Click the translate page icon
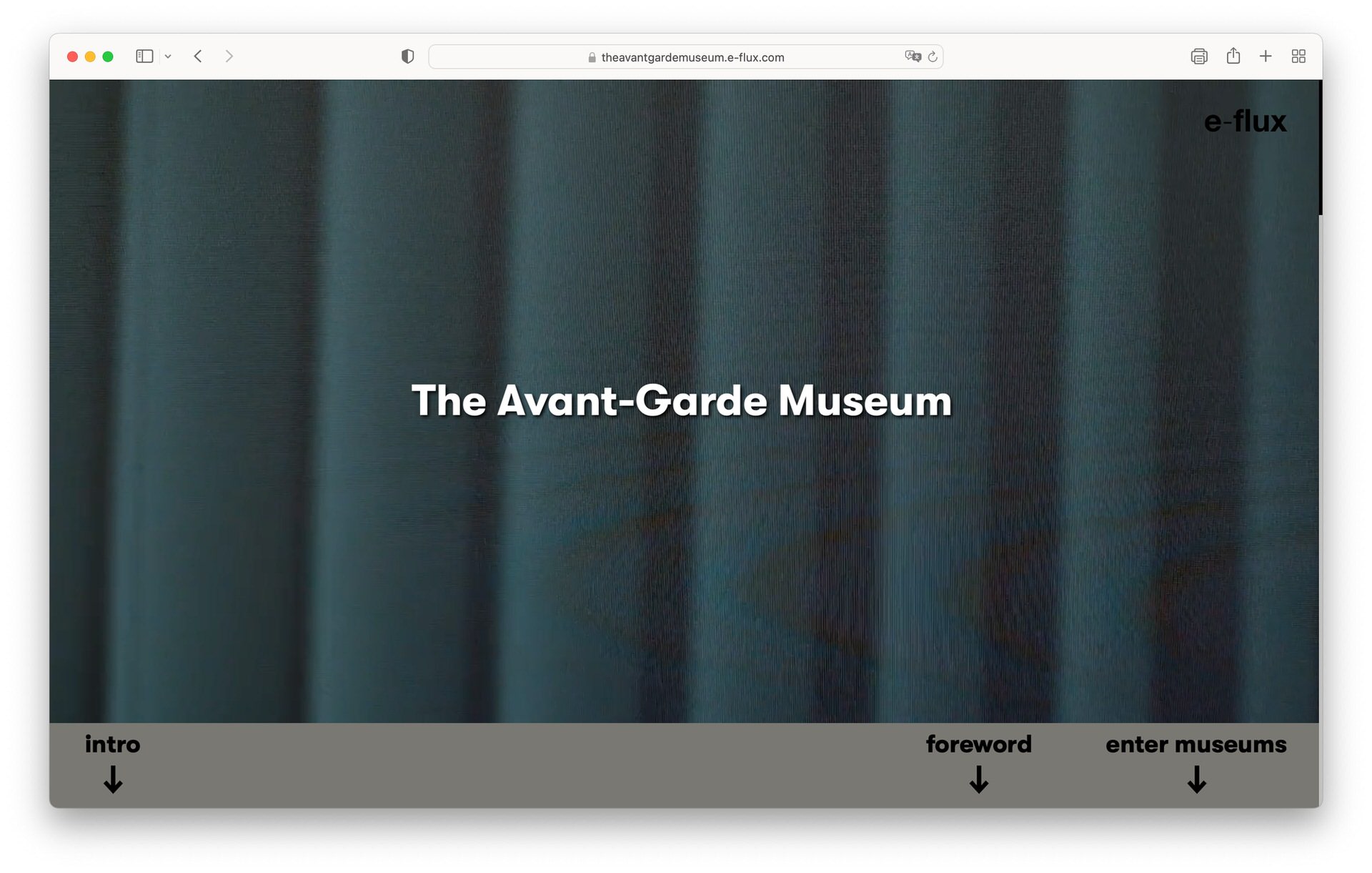This screenshot has height=873, width=1372. tap(913, 56)
